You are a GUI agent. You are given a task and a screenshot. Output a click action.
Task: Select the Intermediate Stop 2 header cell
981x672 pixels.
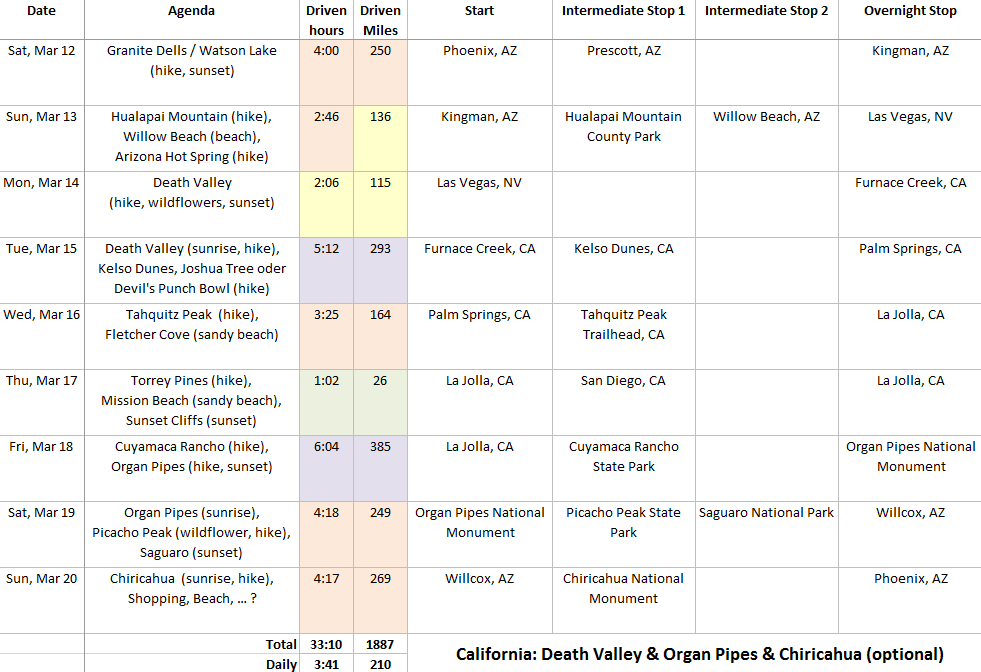[766, 11]
